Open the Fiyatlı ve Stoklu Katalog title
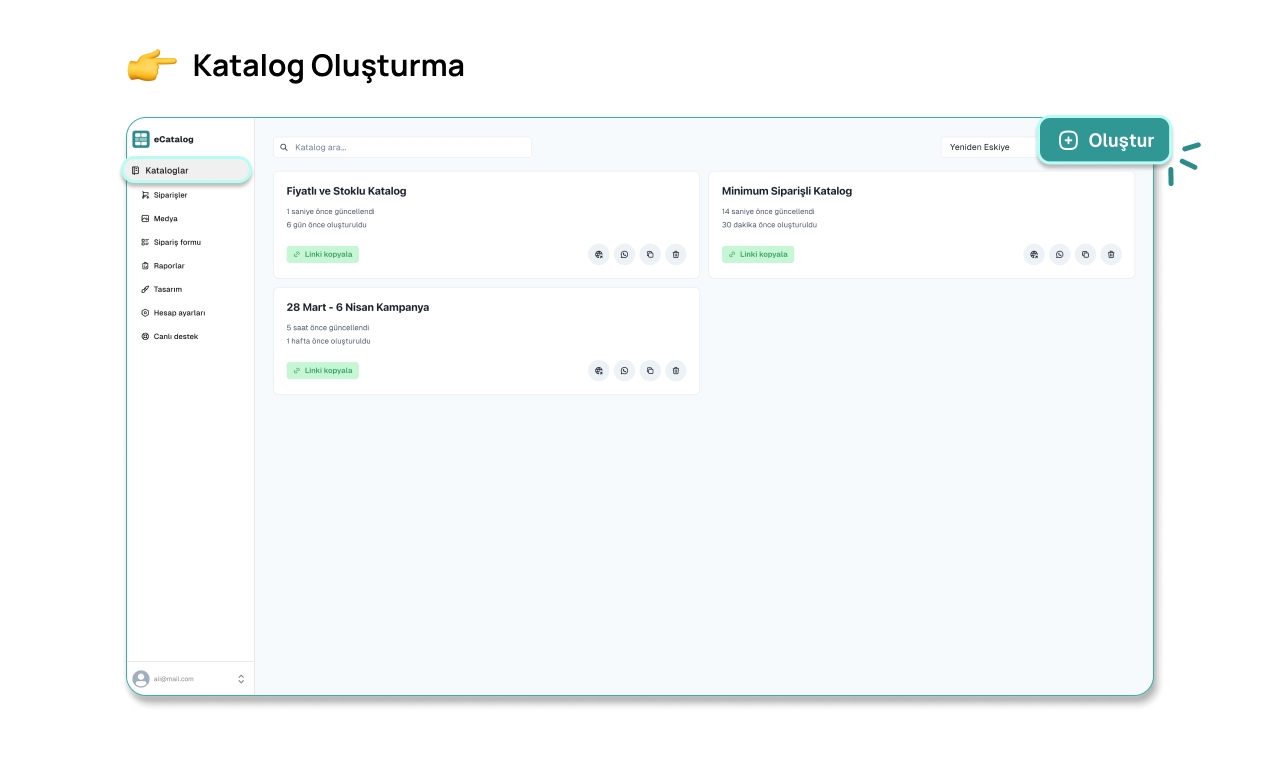The image size is (1280, 769). (x=346, y=191)
